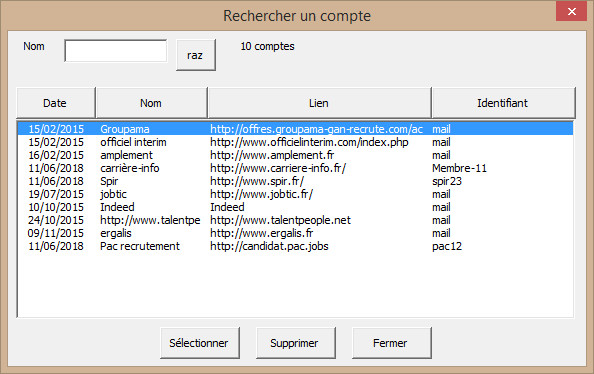
Task: Click the Supprimer button
Action: point(295,343)
